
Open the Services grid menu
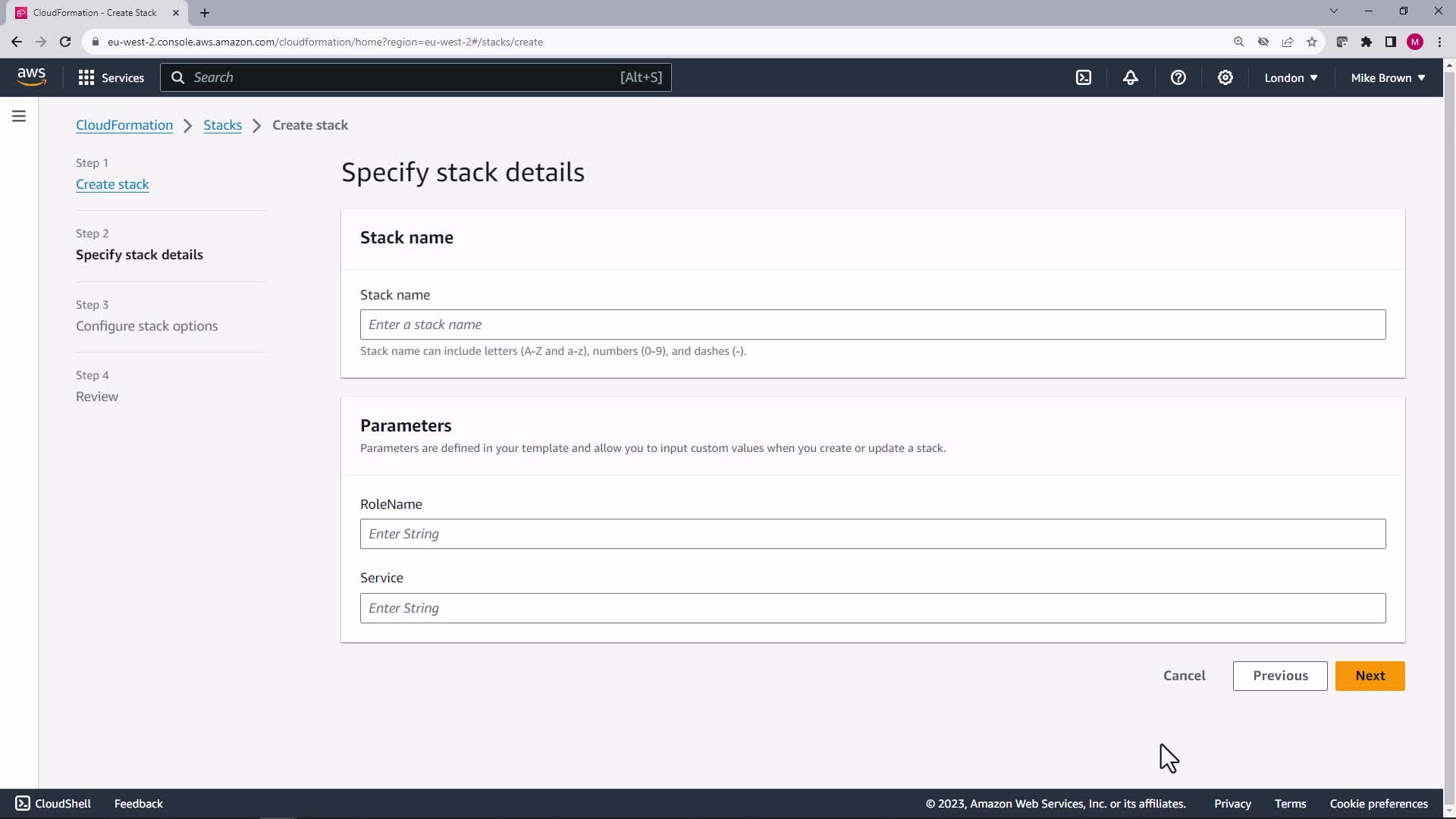pos(111,77)
